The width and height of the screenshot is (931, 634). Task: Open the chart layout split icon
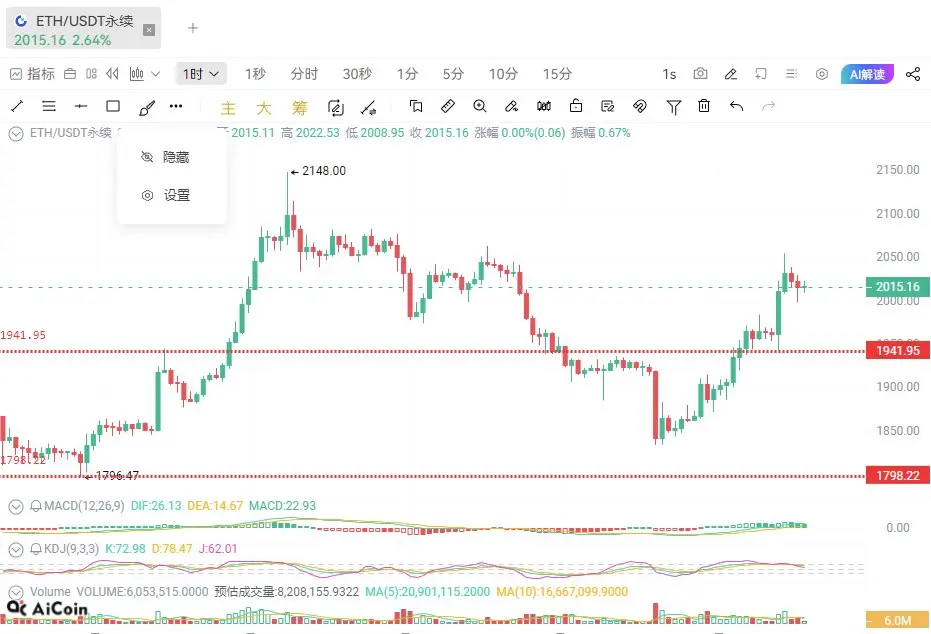[91, 74]
